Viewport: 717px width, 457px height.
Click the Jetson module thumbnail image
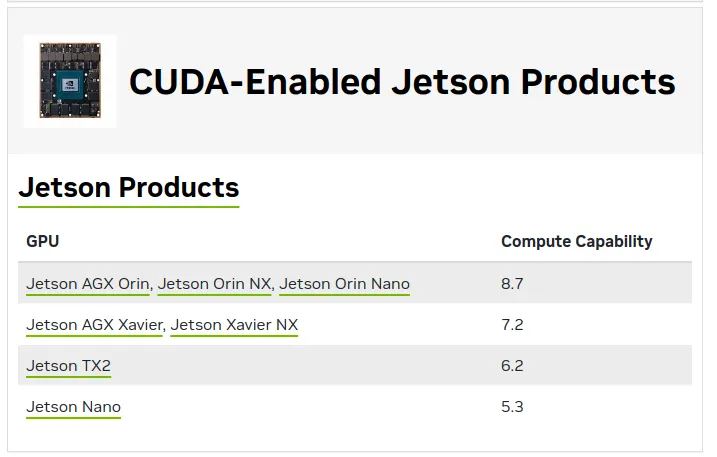pyautogui.click(x=69, y=82)
